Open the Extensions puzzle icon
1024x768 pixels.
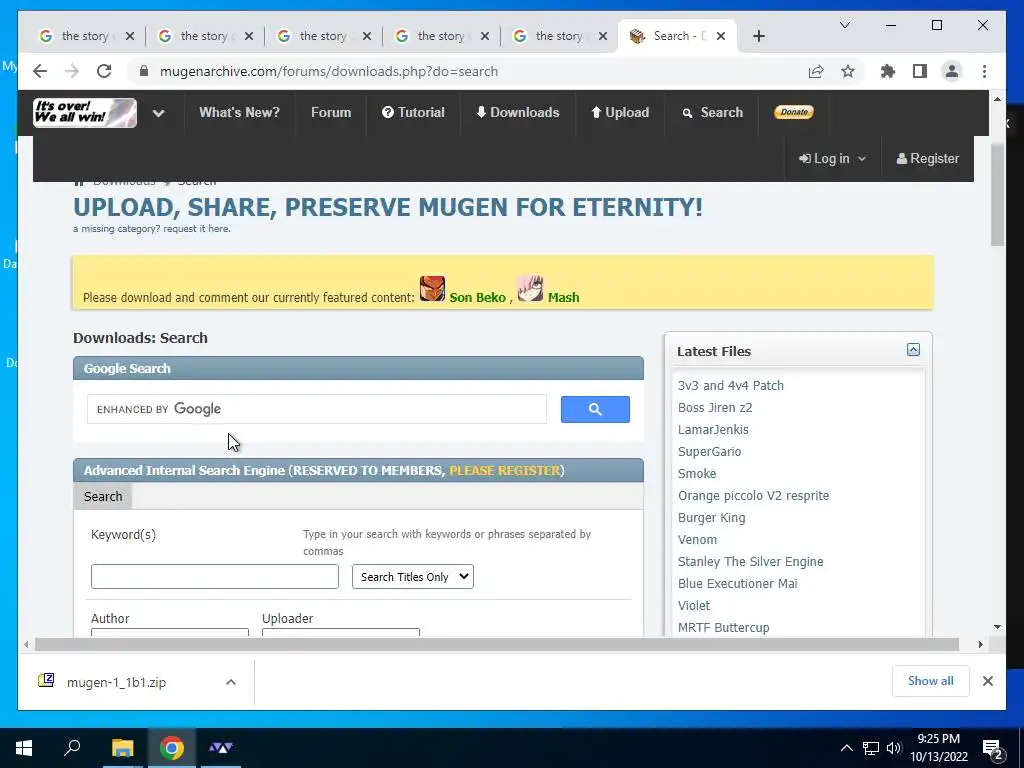pos(888,71)
